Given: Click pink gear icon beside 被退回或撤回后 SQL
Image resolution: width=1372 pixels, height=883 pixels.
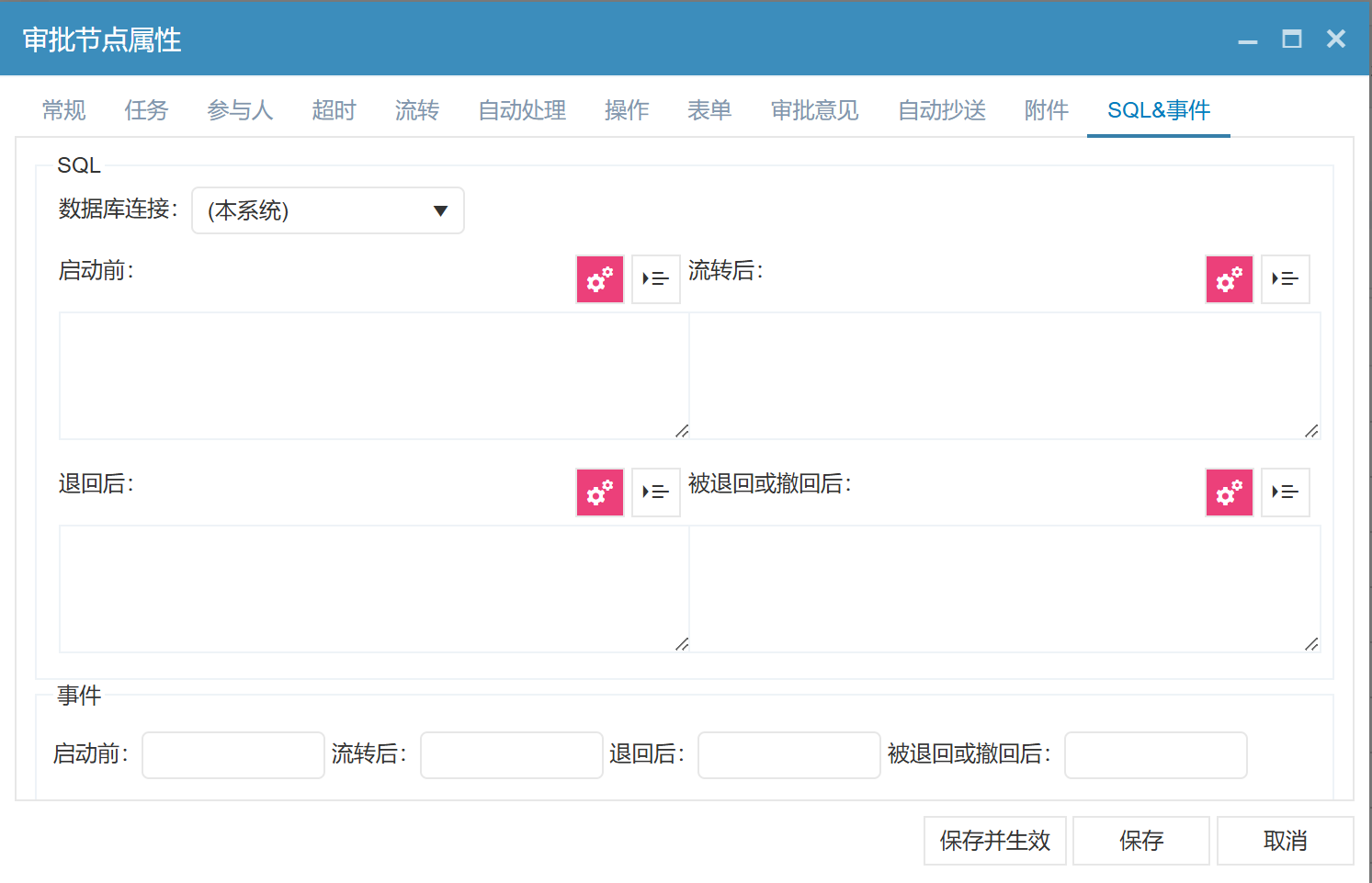Looking at the screenshot, I should click(x=1229, y=492).
